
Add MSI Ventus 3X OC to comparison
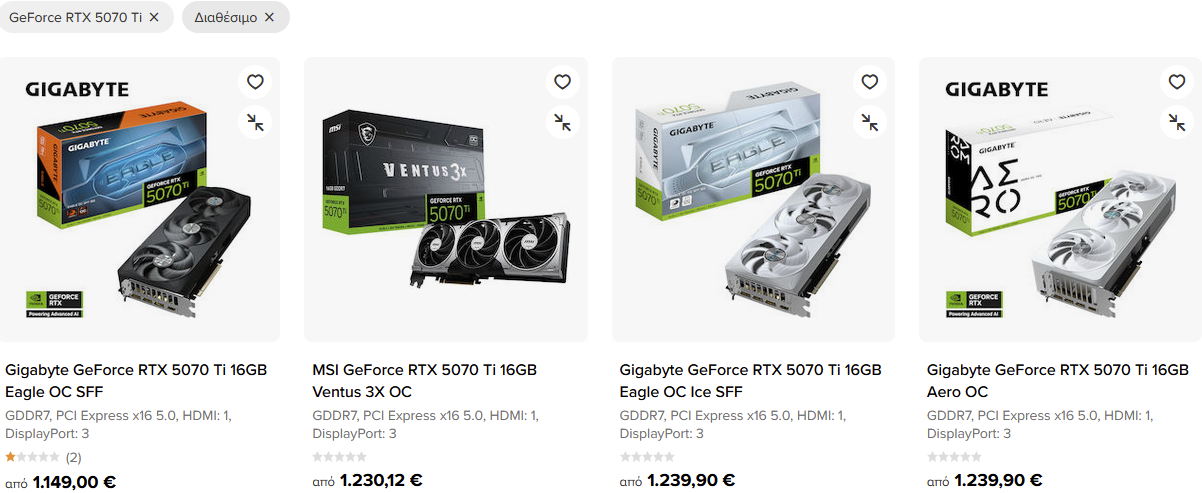(563, 122)
